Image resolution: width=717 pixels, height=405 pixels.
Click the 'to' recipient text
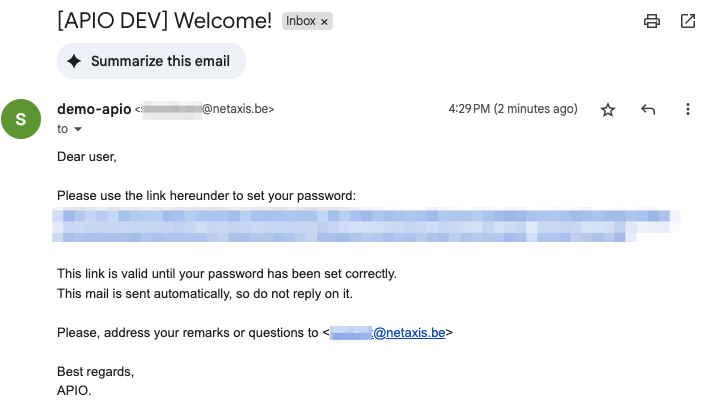pyautogui.click(x=63, y=129)
